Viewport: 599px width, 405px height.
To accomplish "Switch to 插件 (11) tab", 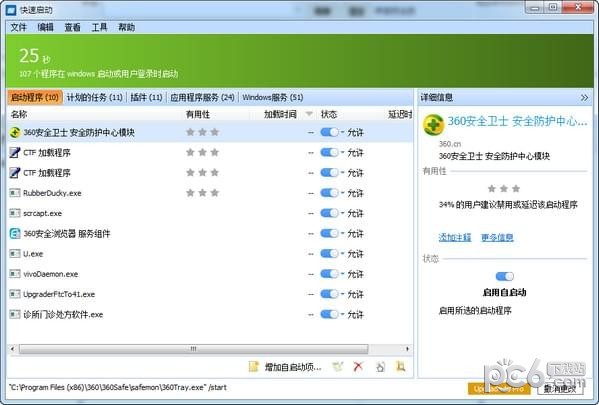I will (x=146, y=97).
